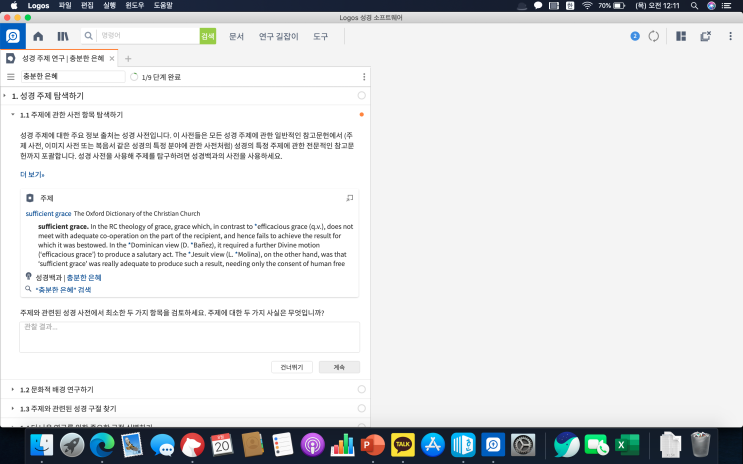Open Finder from the Dock
743x464 pixels.
pyautogui.click(x=42, y=445)
